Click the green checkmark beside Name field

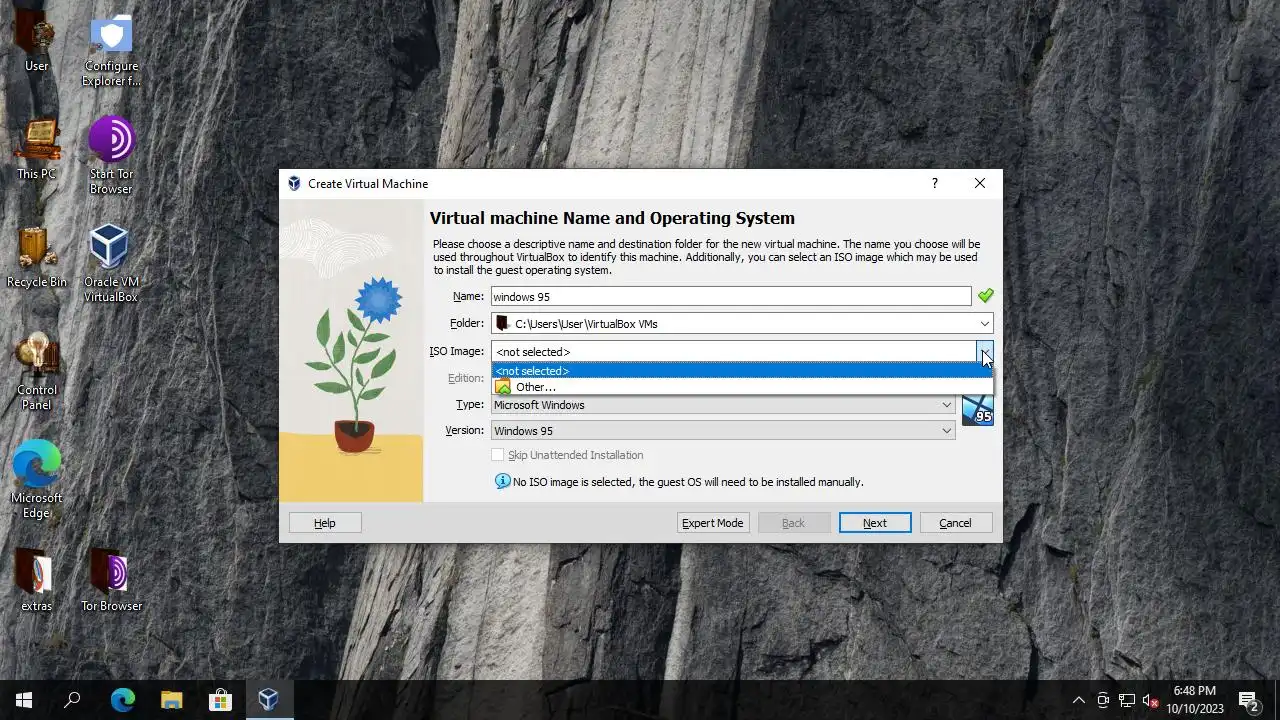[x=986, y=296]
